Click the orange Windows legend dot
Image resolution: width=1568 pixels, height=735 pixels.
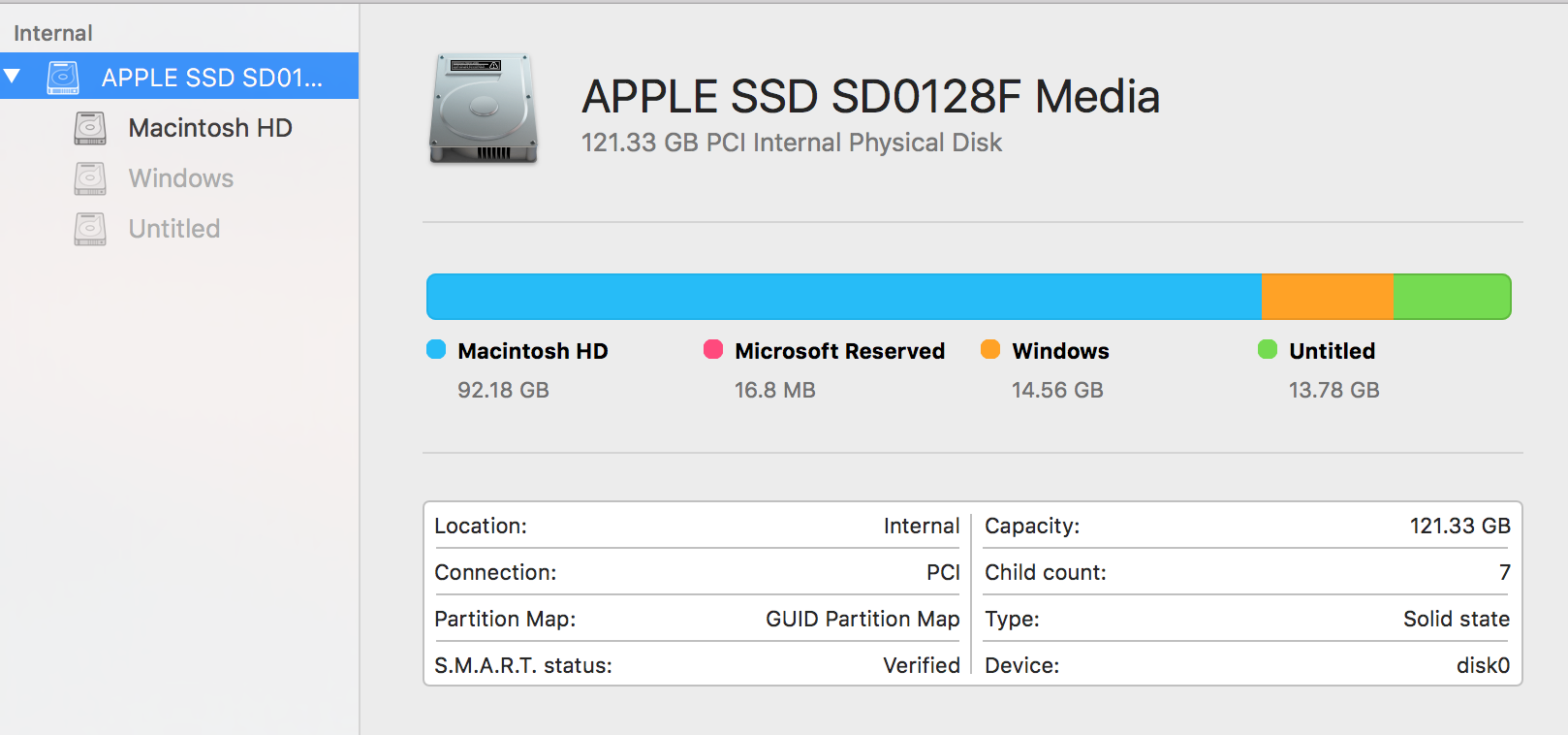[990, 350]
